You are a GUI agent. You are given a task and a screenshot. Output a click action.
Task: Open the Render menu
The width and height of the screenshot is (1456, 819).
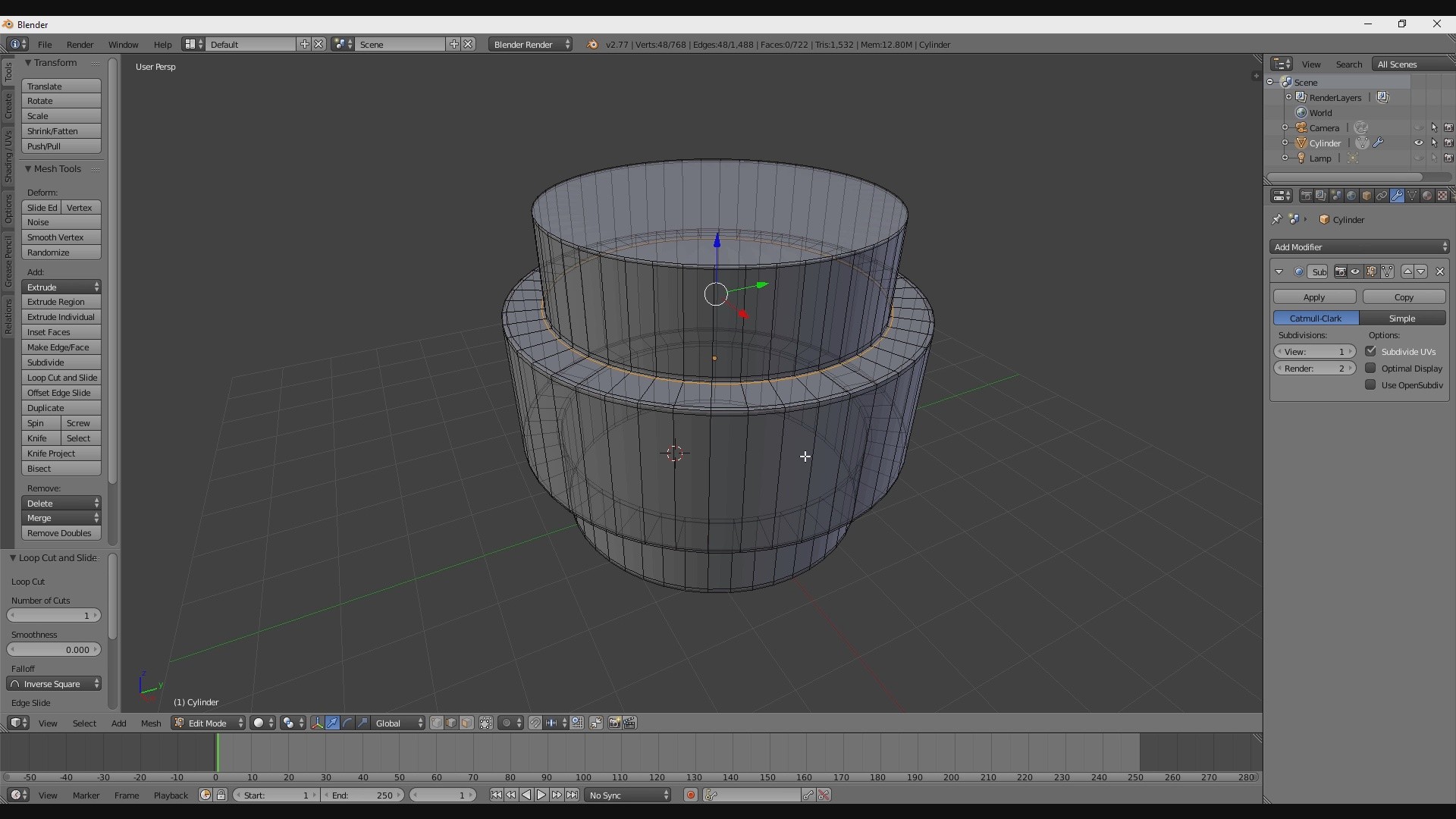pos(79,44)
